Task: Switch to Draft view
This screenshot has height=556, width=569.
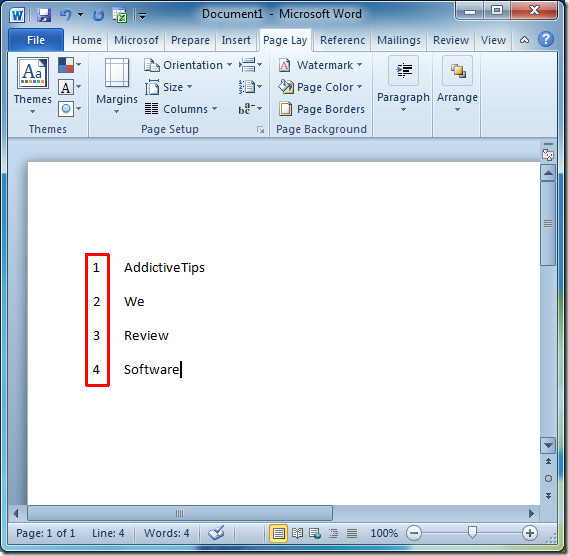Action: [x=352, y=533]
